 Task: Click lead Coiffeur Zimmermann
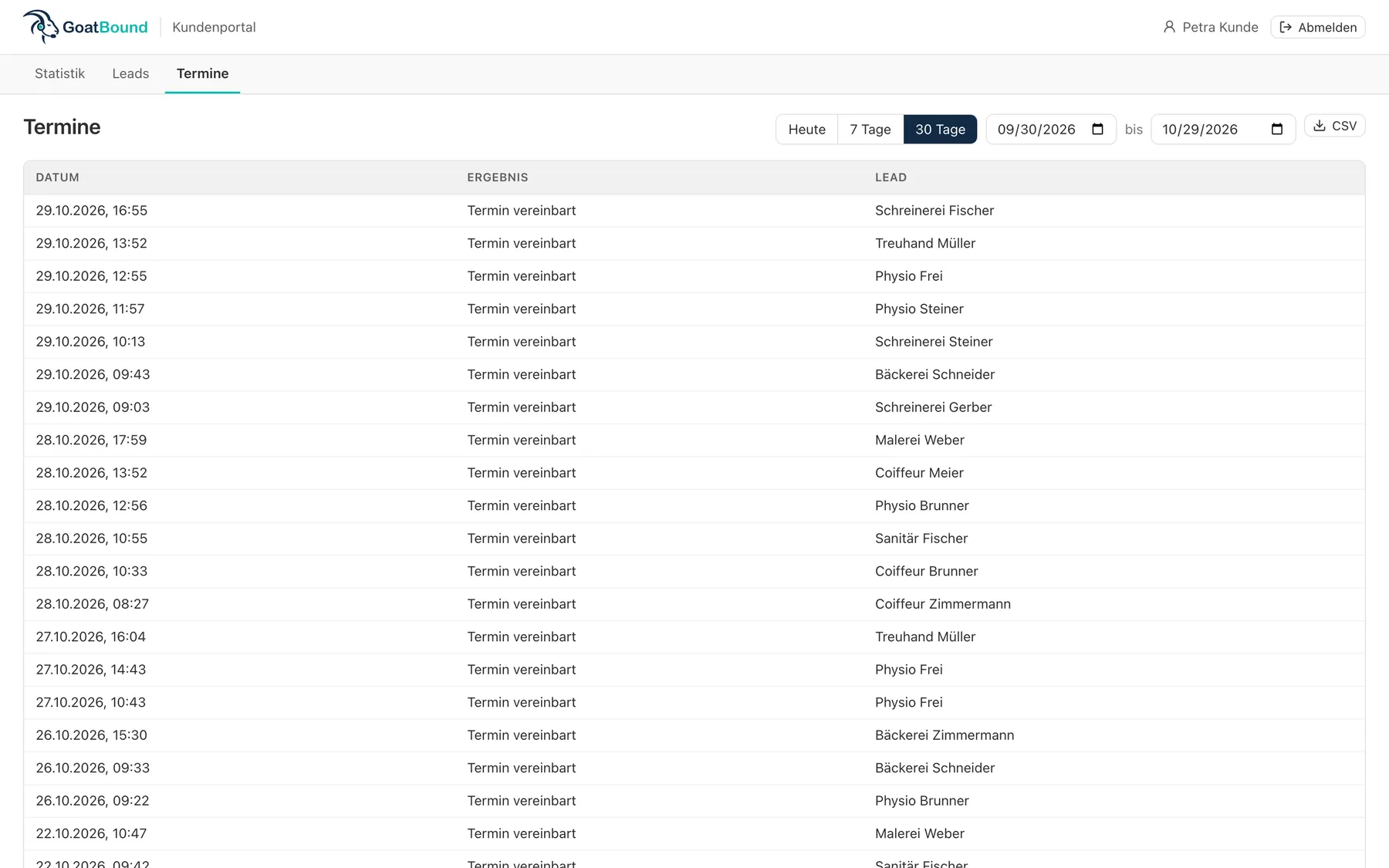[x=943, y=604]
